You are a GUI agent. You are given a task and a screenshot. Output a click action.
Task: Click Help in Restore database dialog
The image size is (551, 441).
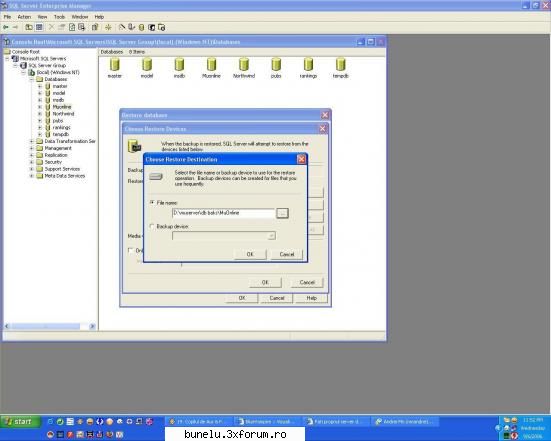[312, 298]
